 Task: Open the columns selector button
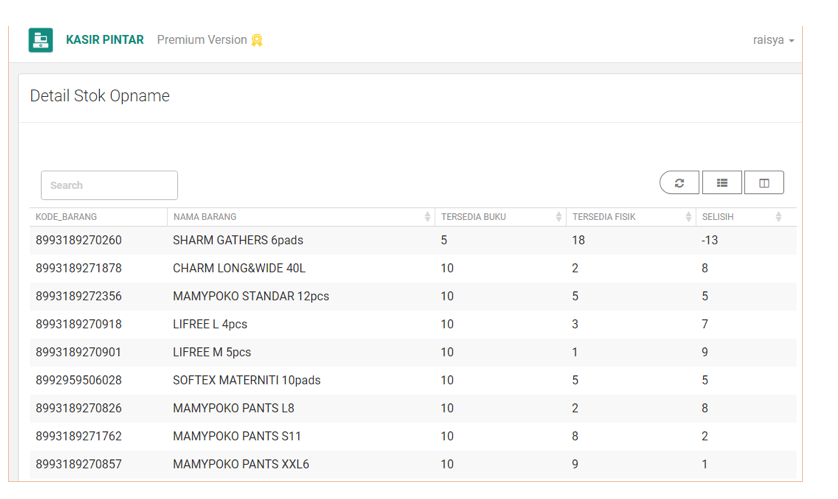[764, 183]
